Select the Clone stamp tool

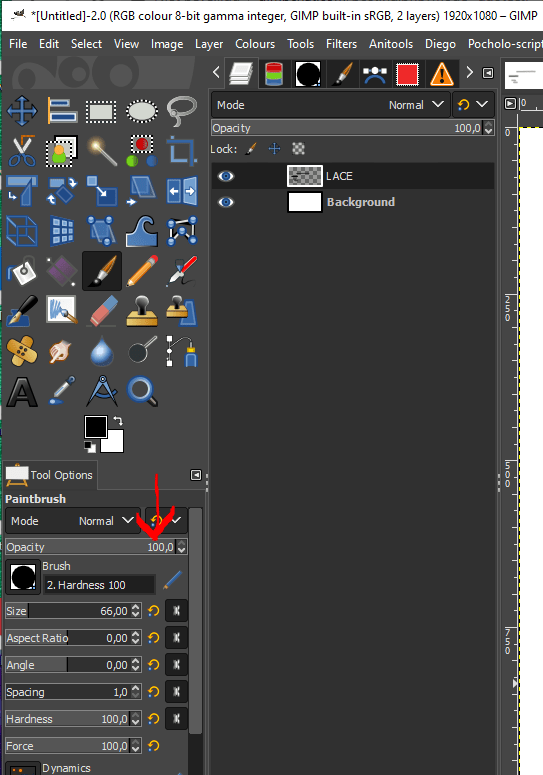click(x=142, y=311)
